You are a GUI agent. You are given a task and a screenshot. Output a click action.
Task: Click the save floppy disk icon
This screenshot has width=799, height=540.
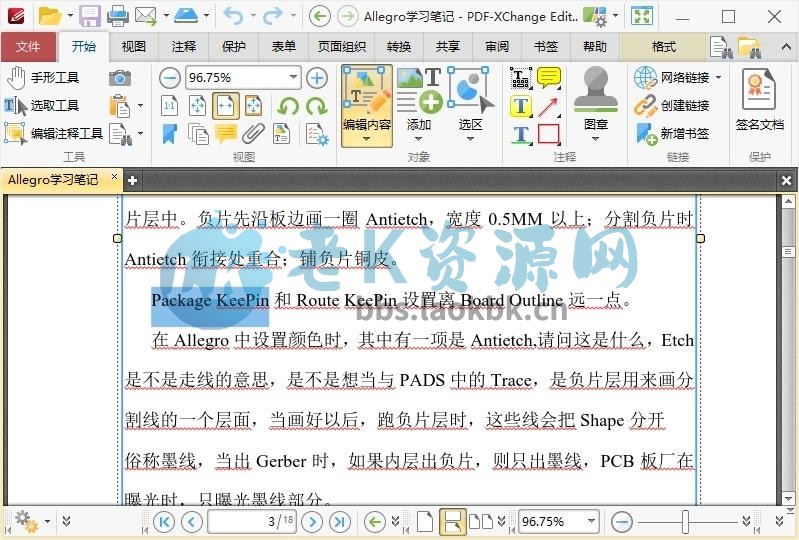pyautogui.click(x=90, y=16)
